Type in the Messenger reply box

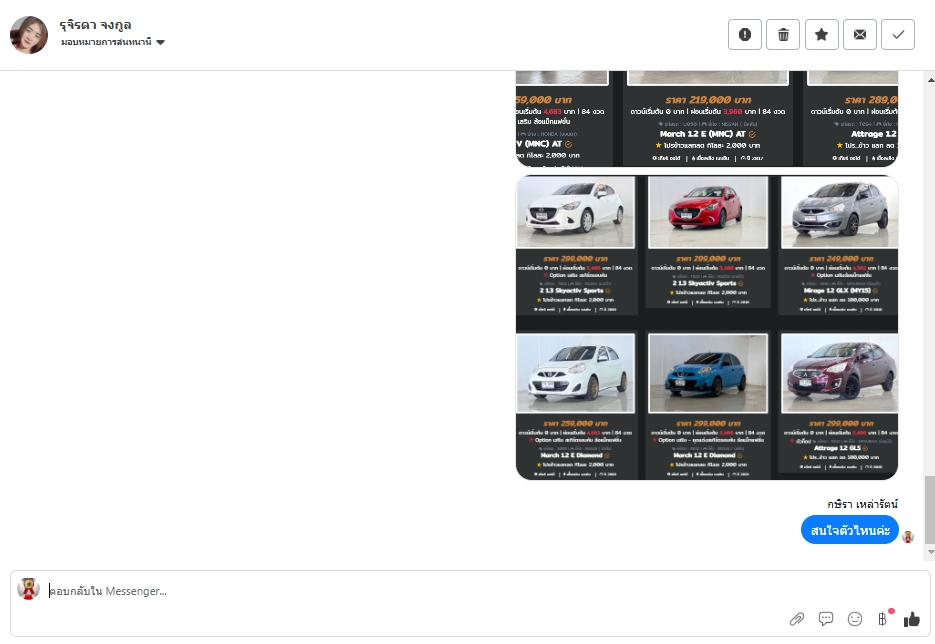[x=400, y=591]
